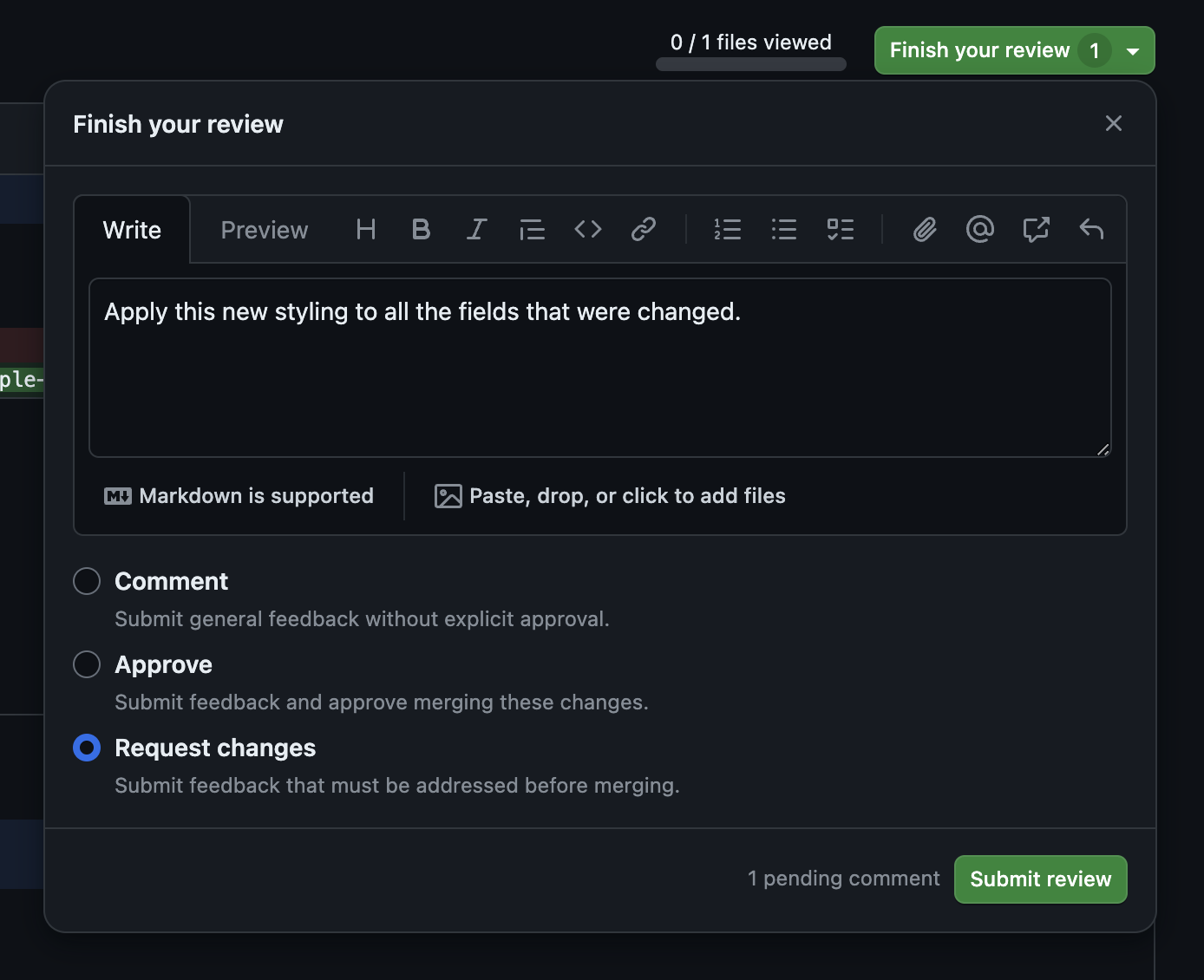Image resolution: width=1204 pixels, height=980 pixels.
Task: Attach files with the paperclip icon
Action: pyautogui.click(x=925, y=230)
